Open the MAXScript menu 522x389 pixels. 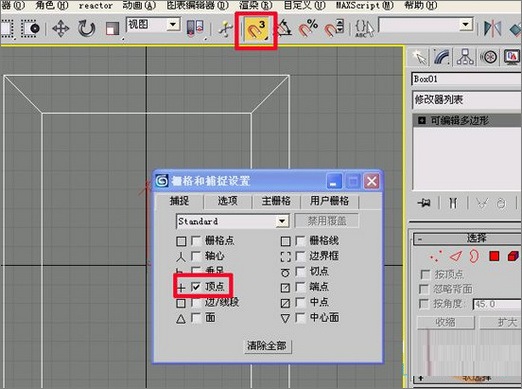pyautogui.click(x=364, y=5)
